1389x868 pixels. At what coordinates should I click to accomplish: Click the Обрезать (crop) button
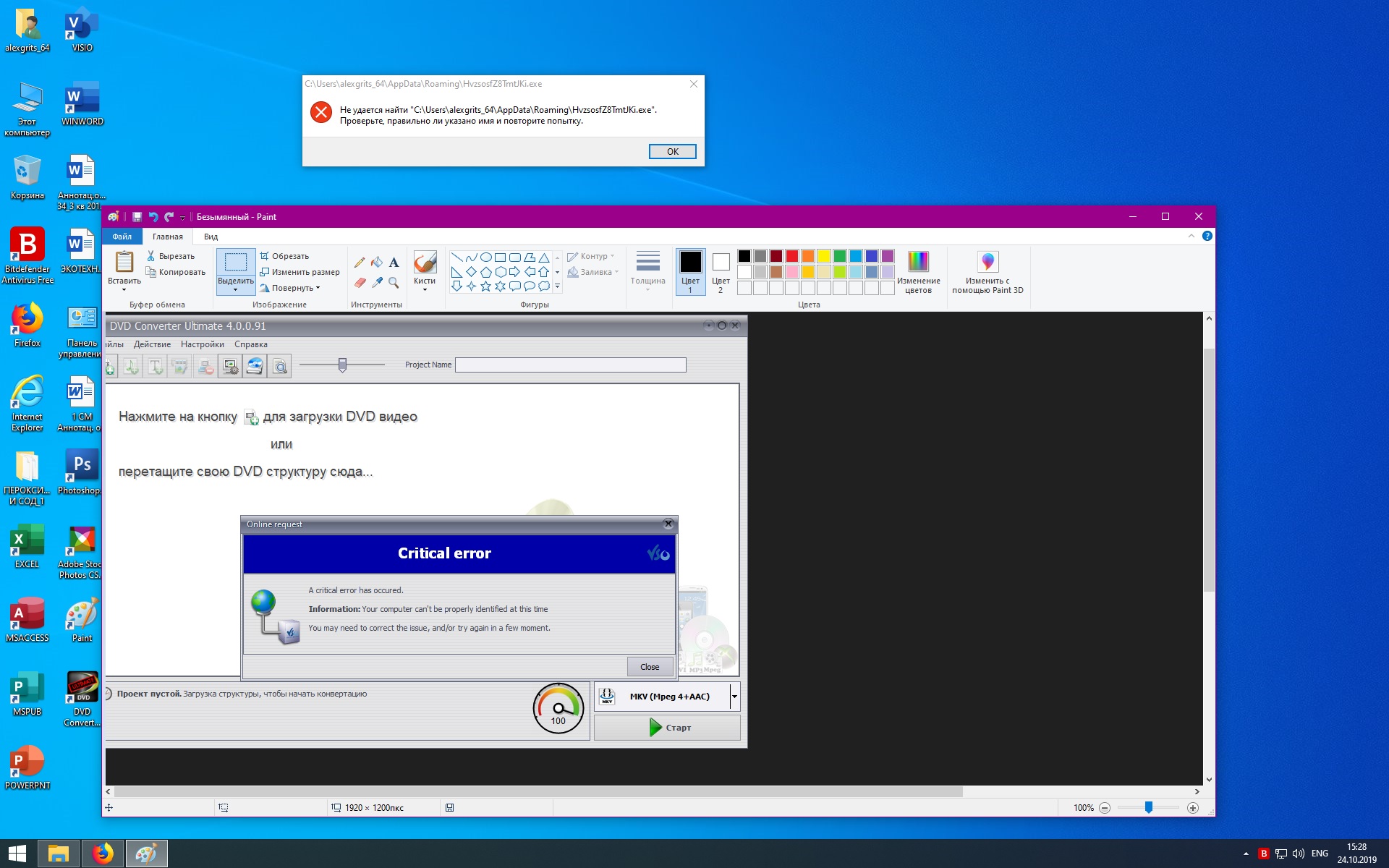point(284,256)
